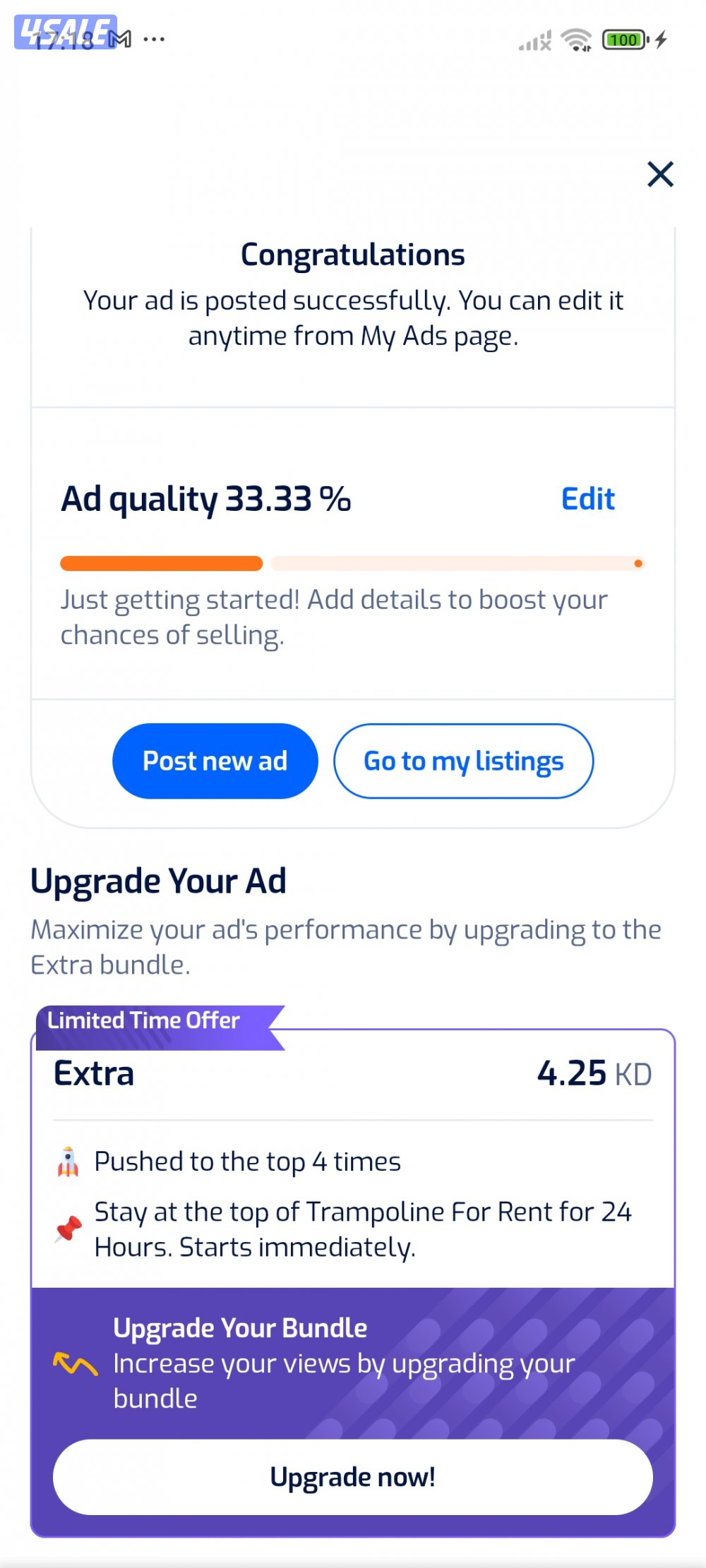
Task: Tap the Edit link for ad quality
Action: pos(587,499)
